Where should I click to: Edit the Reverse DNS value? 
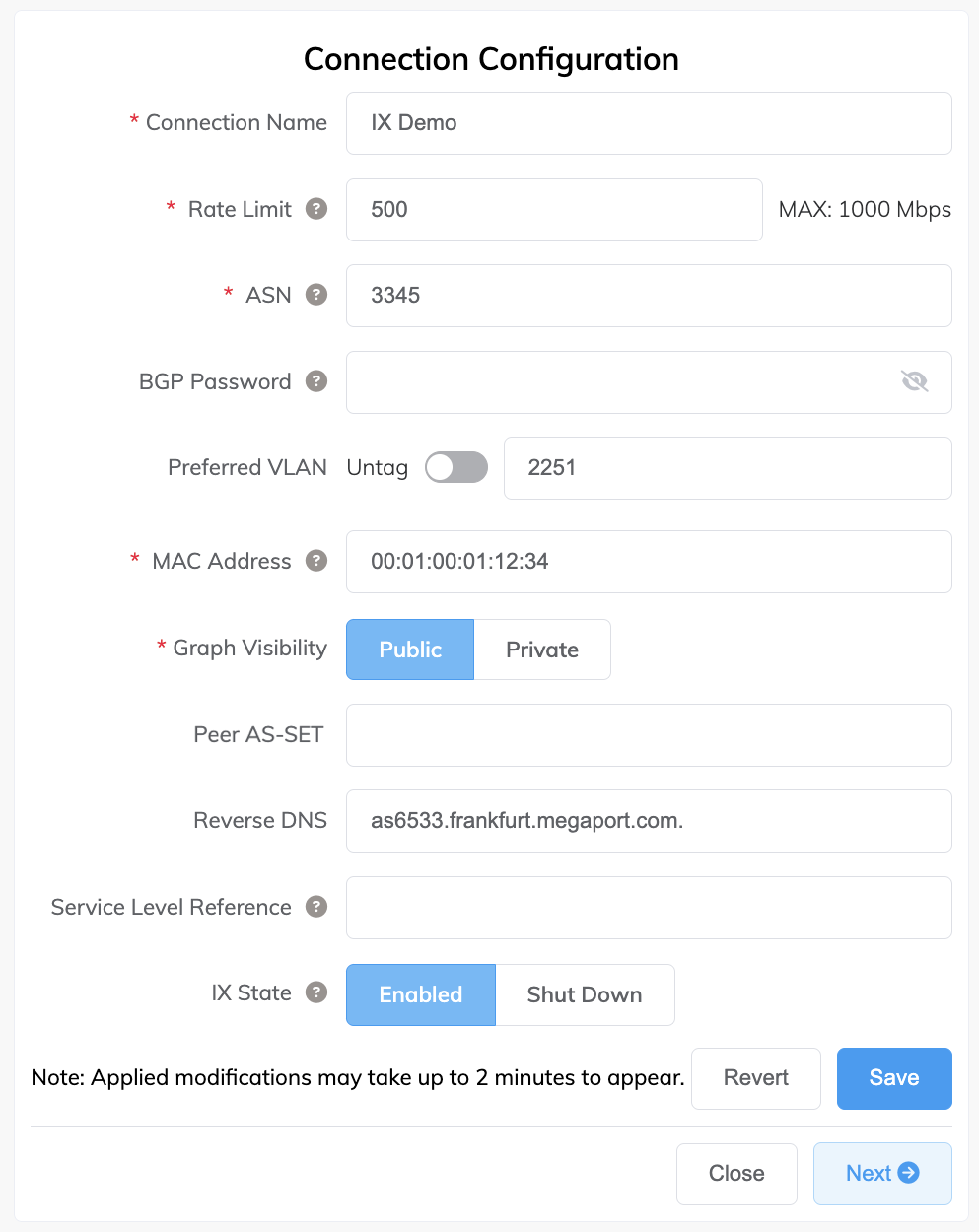click(648, 820)
